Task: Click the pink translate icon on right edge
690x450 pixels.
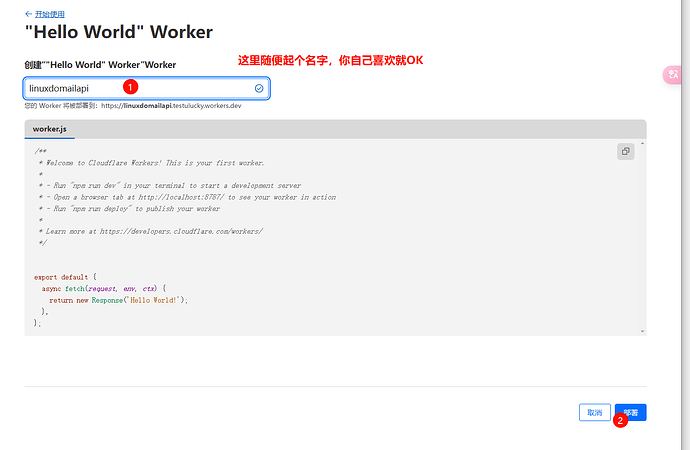Action: [673, 75]
